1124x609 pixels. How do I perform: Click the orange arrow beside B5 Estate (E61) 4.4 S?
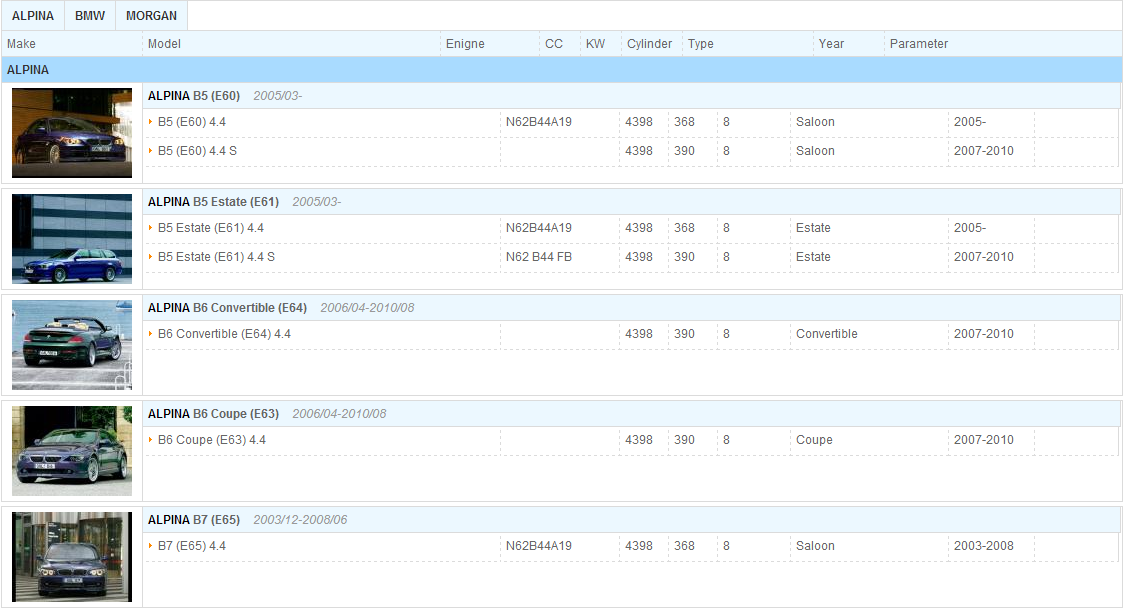(151, 256)
